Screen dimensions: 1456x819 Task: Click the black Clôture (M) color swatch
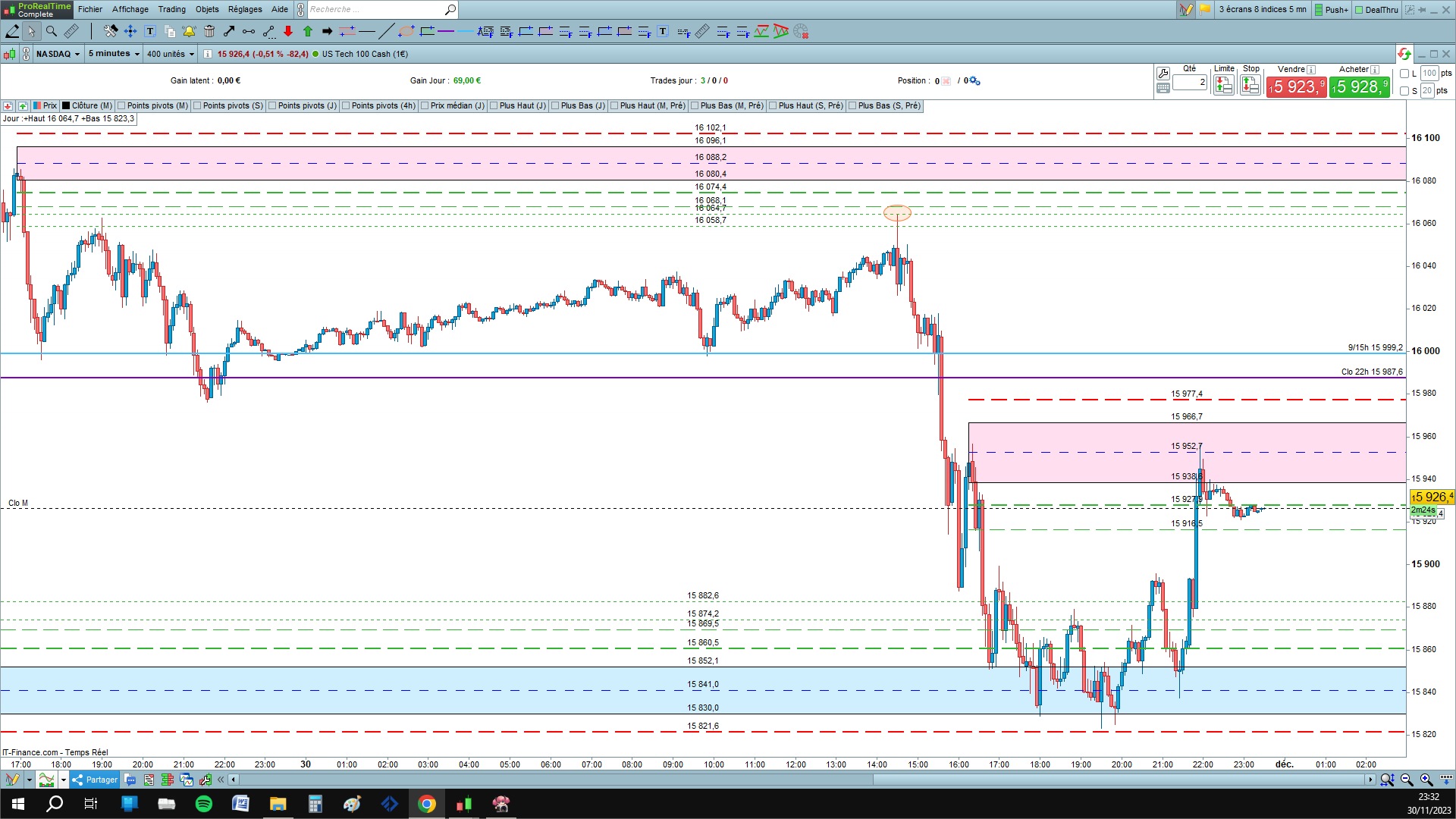point(66,105)
